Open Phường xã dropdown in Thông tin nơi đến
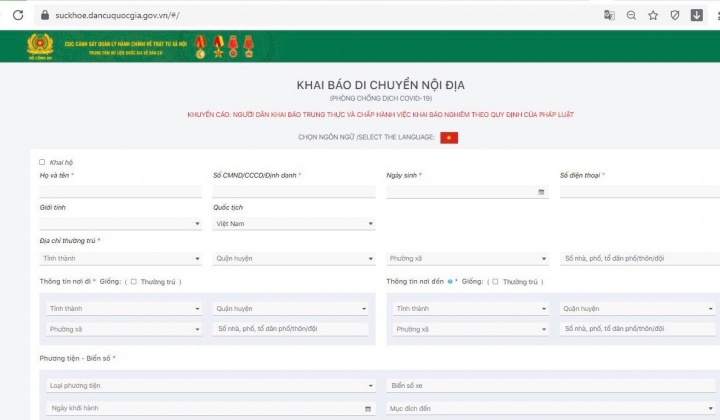The image size is (720, 420). (x=471, y=329)
